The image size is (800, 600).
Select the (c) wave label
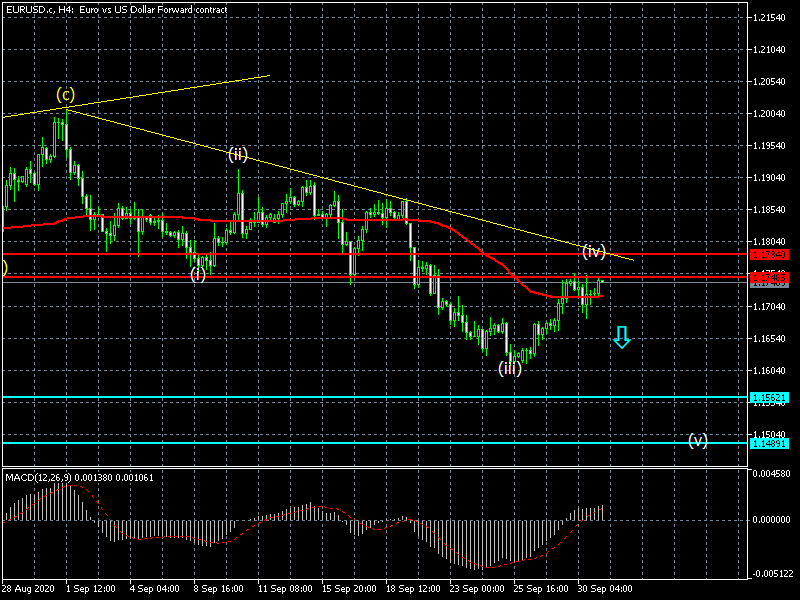(x=65, y=96)
